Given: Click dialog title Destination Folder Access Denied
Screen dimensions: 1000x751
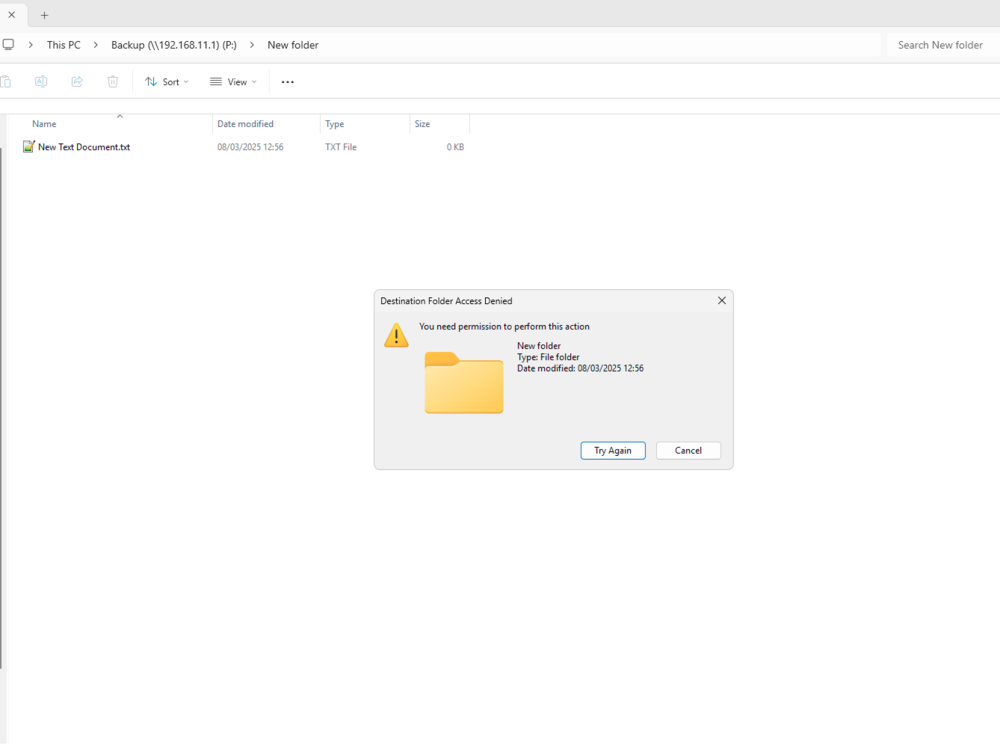Looking at the screenshot, I should tap(446, 301).
